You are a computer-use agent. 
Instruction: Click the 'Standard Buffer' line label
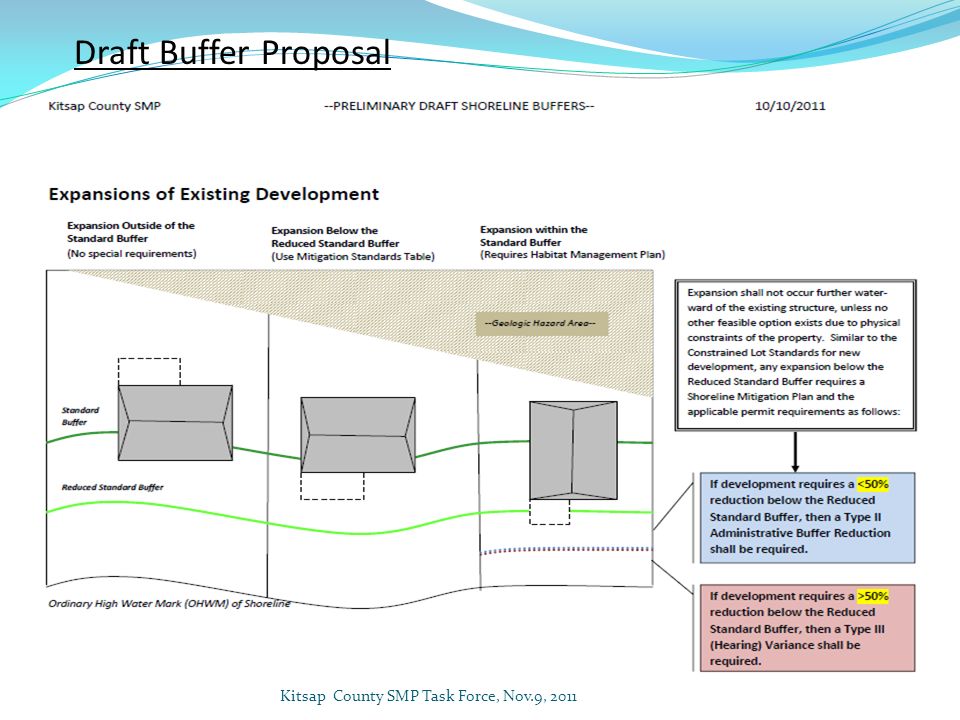tap(80, 416)
